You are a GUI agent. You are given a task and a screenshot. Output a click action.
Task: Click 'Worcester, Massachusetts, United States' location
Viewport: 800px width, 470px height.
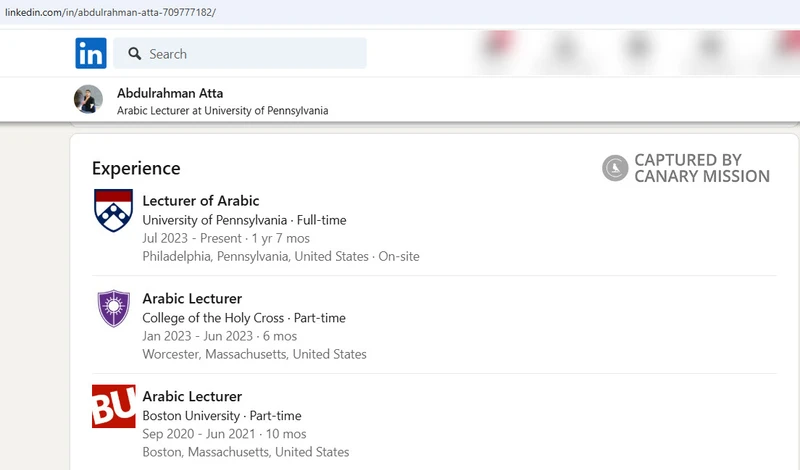[x=254, y=354]
